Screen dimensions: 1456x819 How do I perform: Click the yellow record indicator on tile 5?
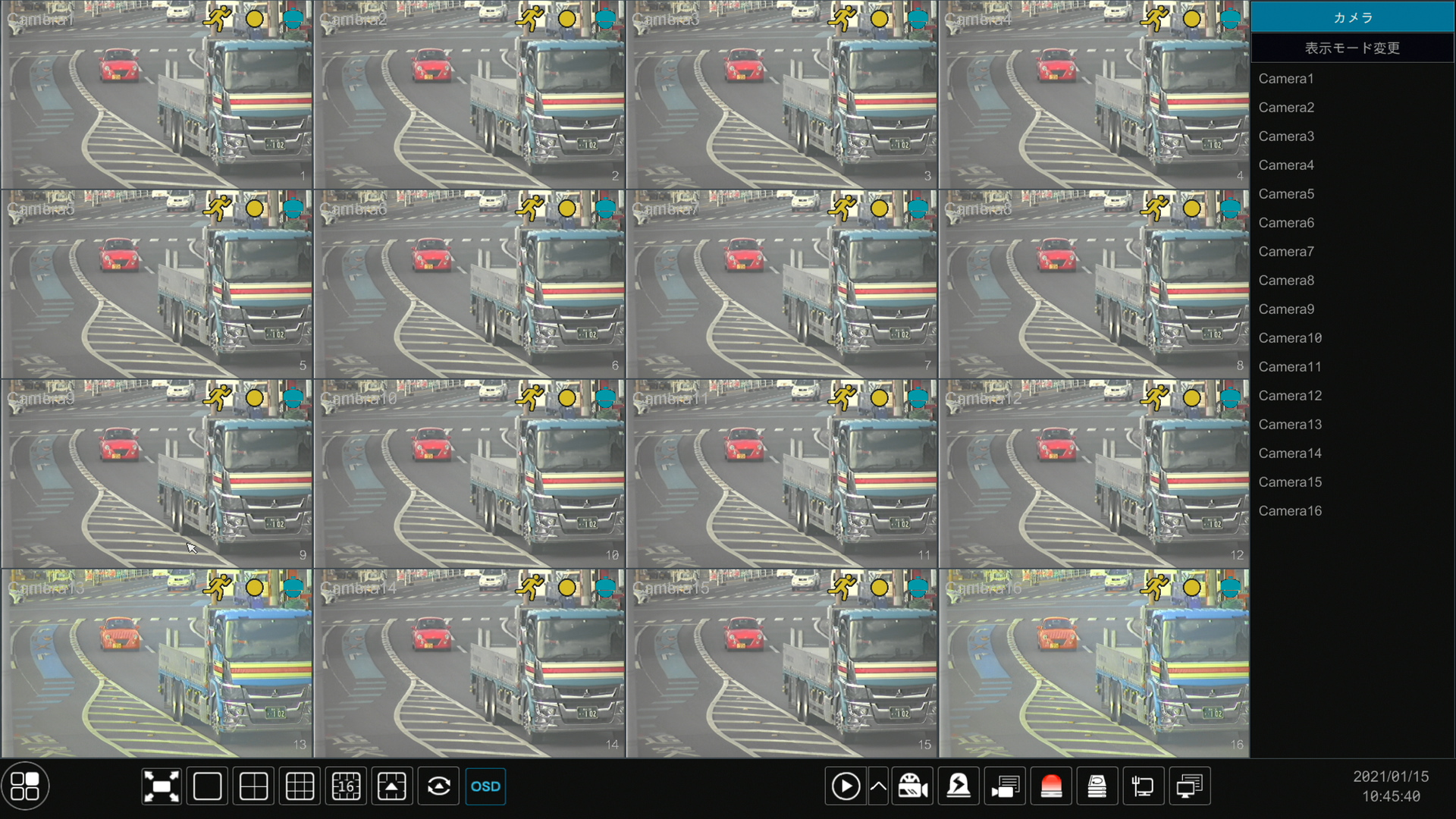[255, 208]
